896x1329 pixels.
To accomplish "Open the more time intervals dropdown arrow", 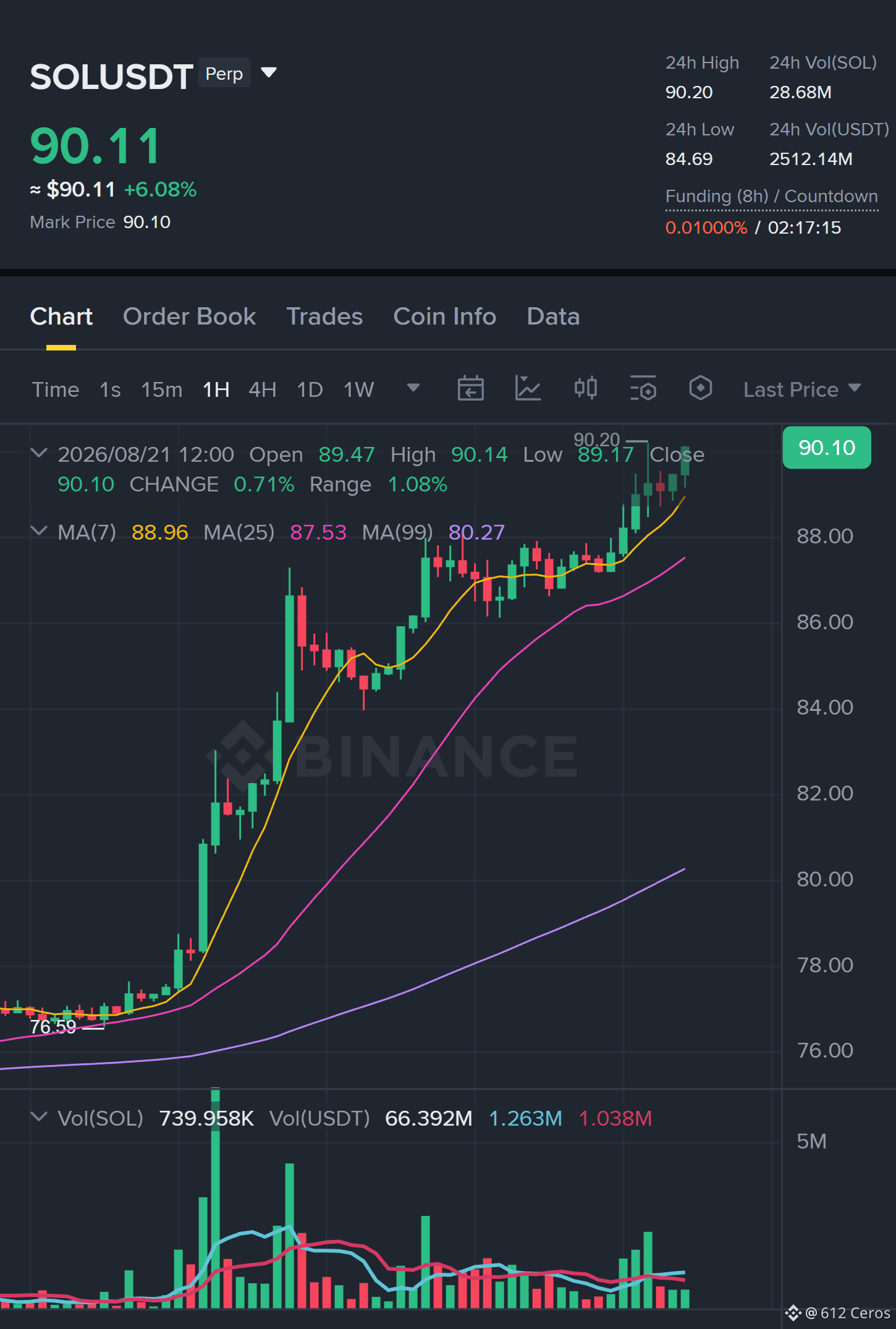I will tap(413, 388).
